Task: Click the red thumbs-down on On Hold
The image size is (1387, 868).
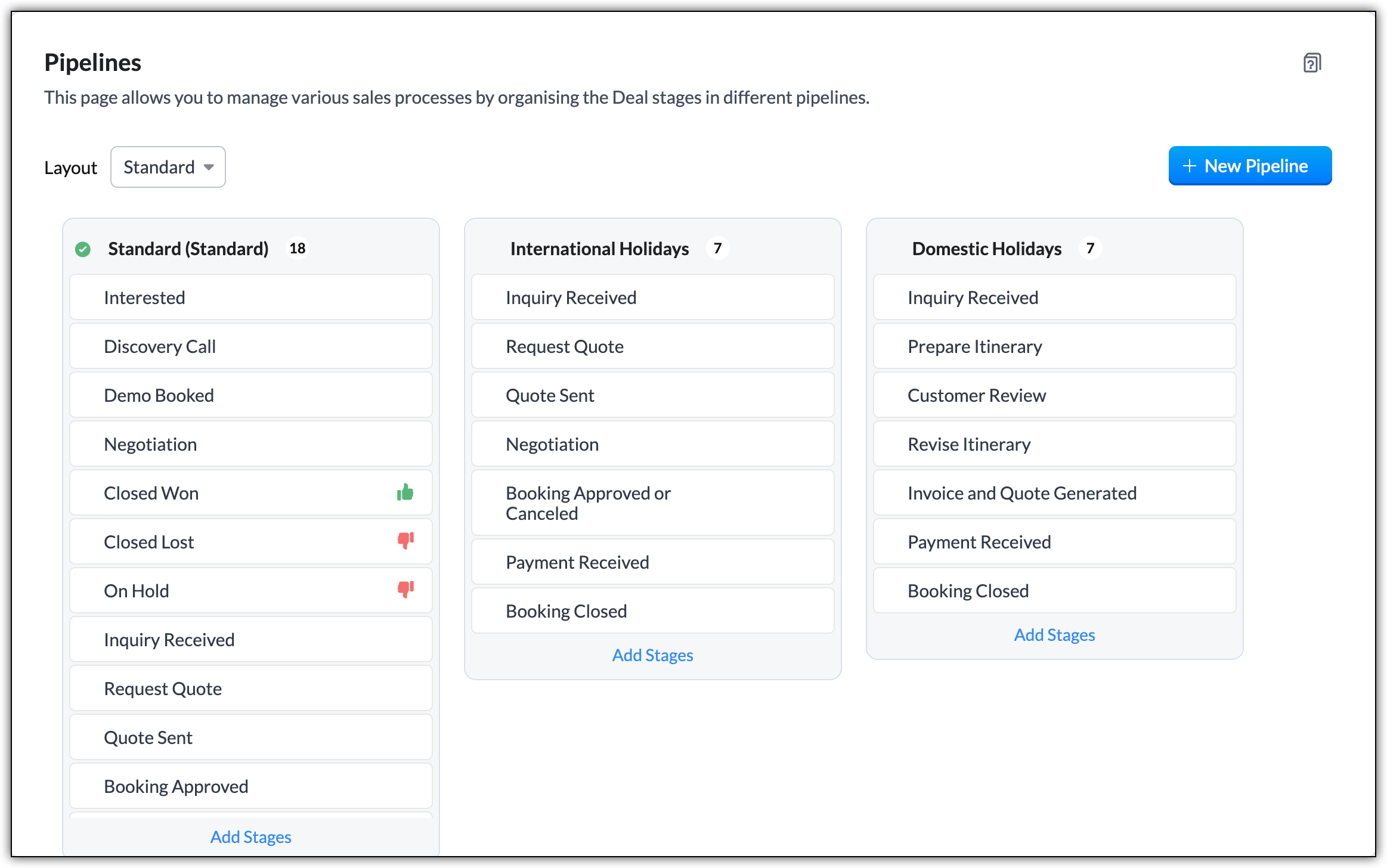Action: click(x=405, y=590)
